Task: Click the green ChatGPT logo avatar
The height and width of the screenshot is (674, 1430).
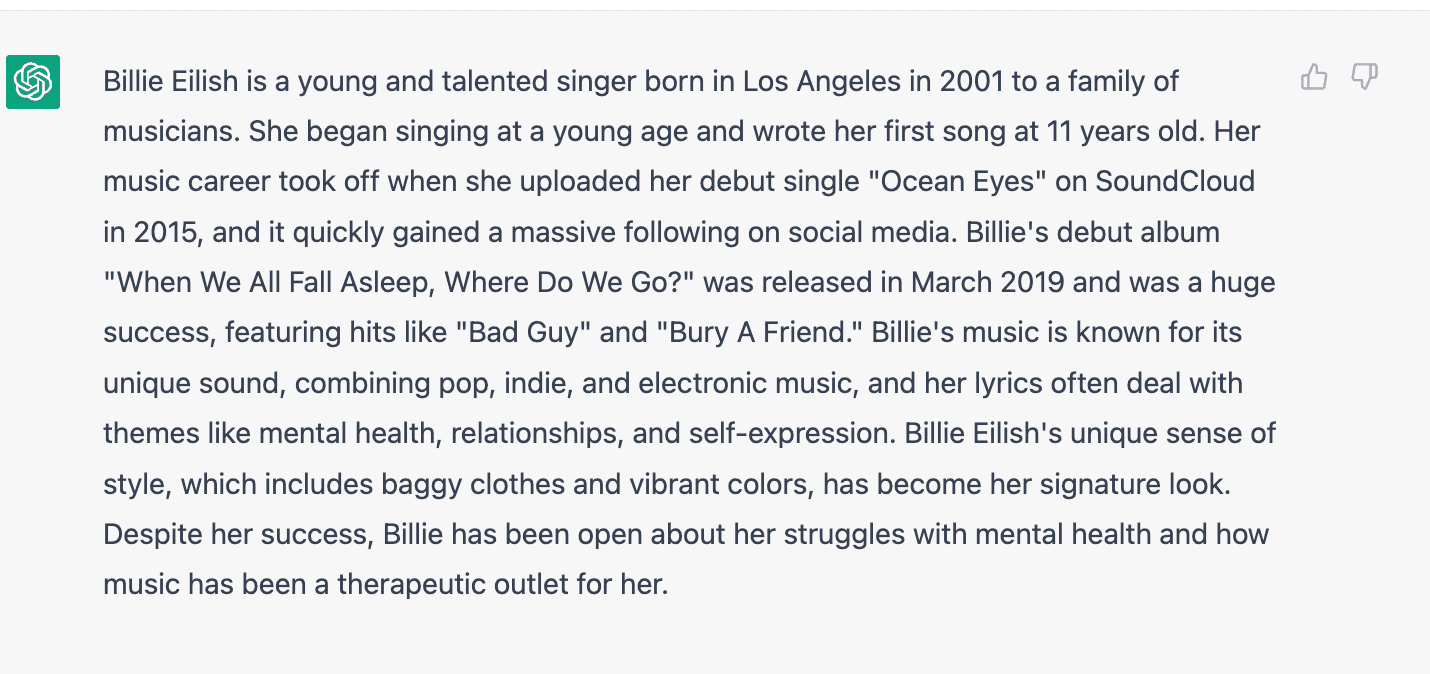Action: point(33,82)
